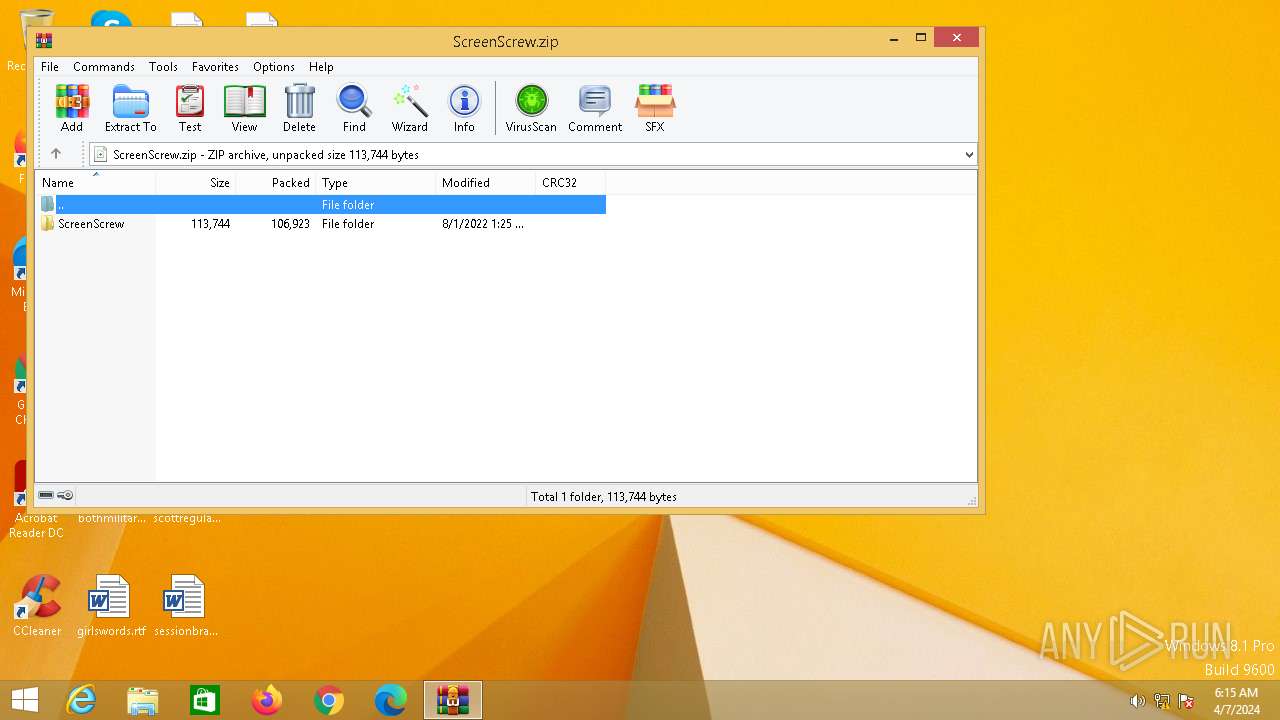This screenshot has width=1280, height=720.
Task: Click WinRAR title bar application icon
Action: [x=44, y=41]
